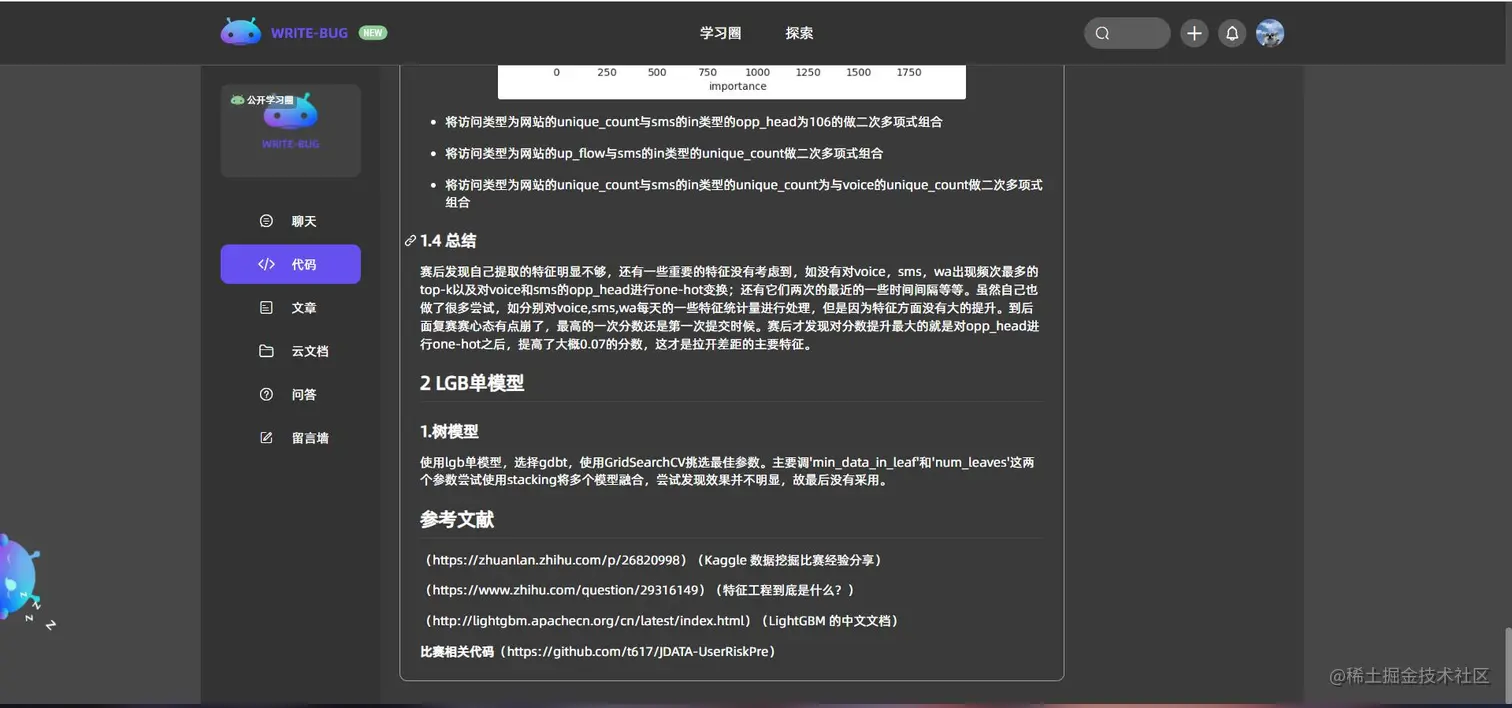Open the 学习圈 navigation tab
This screenshot has width=1512, height=708.
click(x=720, y=33)
